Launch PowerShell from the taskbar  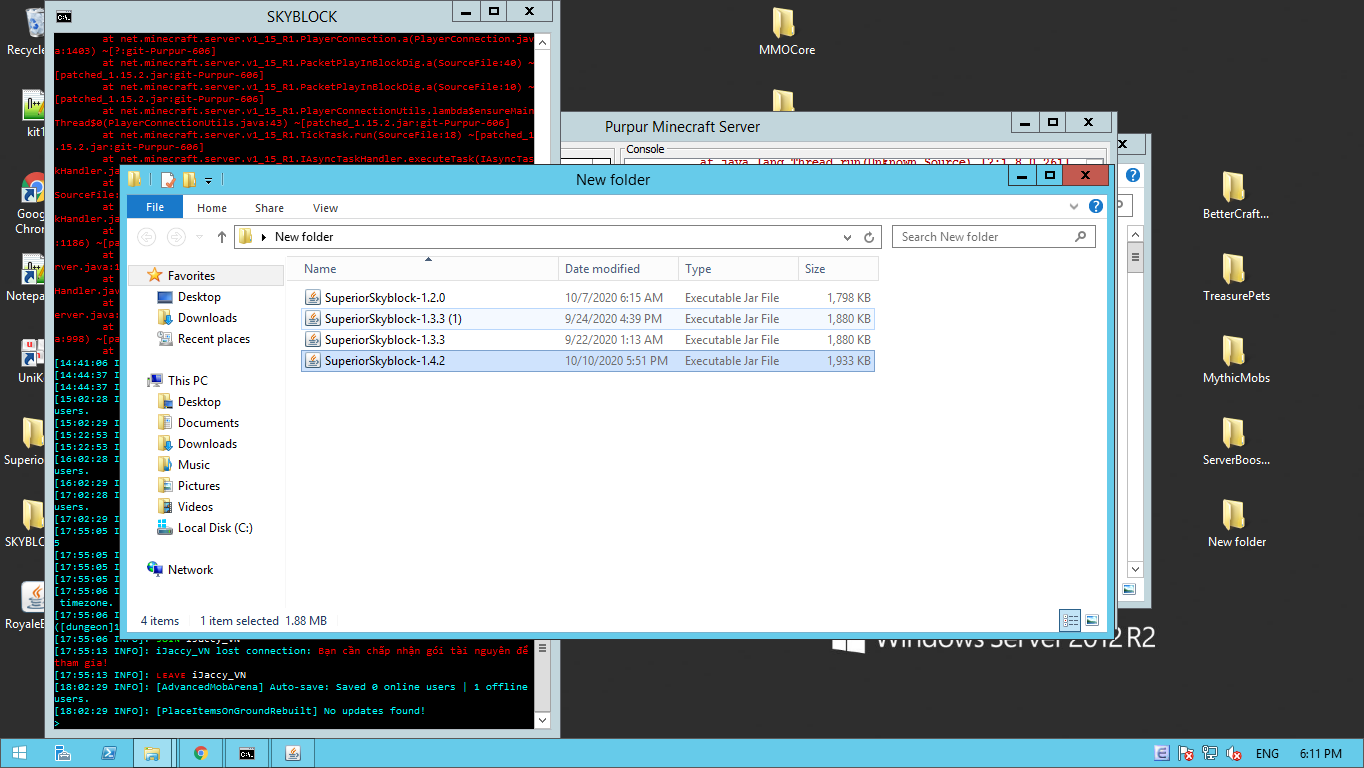(108, 753)
